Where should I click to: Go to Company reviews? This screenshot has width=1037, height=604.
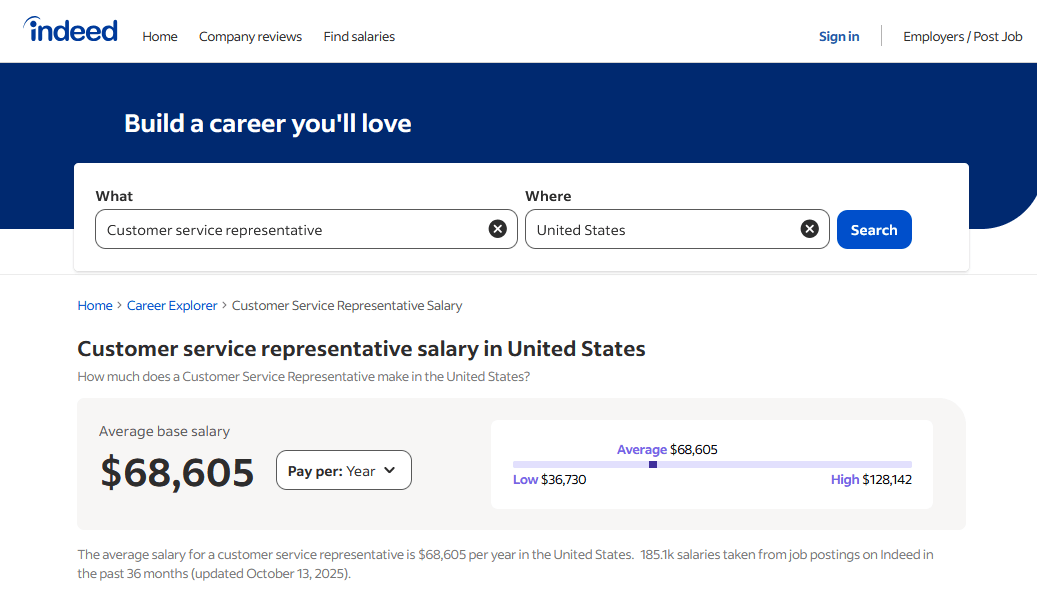[250, 37]
